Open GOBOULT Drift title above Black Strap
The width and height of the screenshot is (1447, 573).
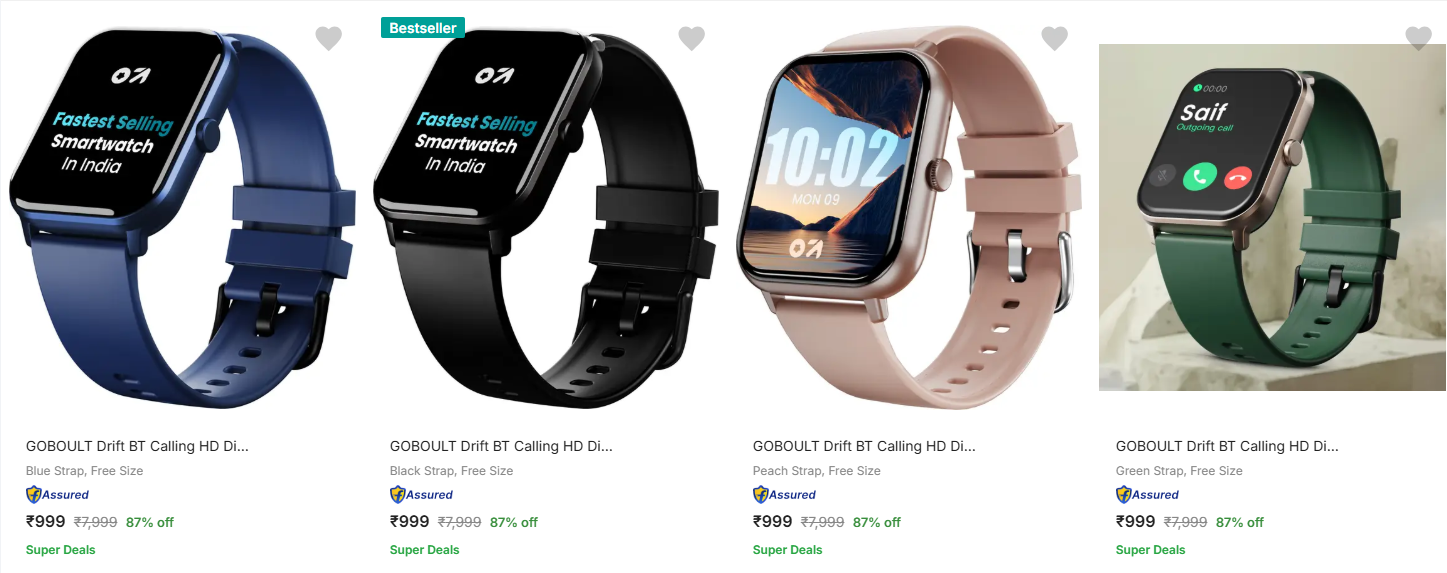click(x=501, y=446)
